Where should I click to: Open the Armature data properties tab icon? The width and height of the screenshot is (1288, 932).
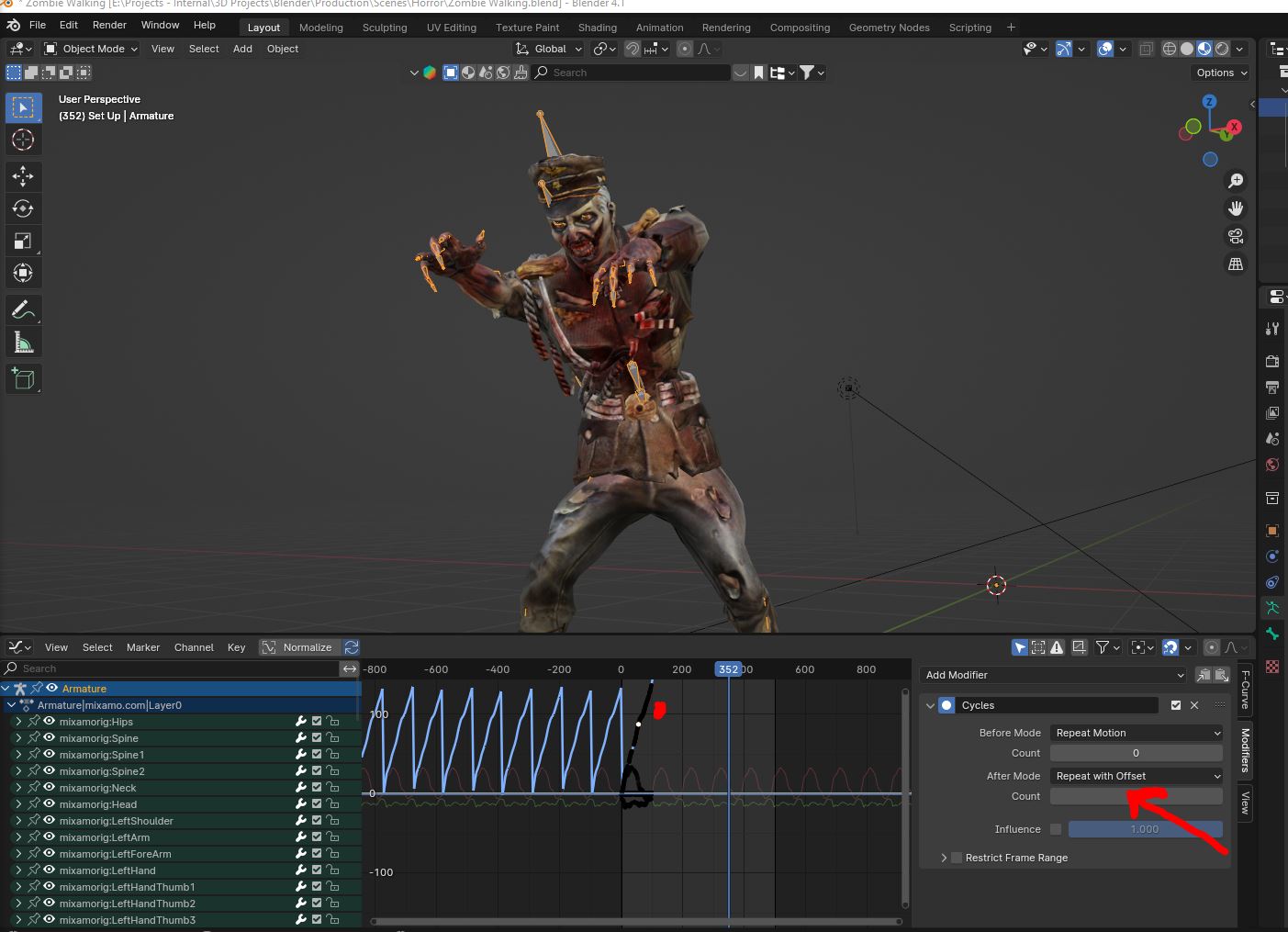pos(1272,608)
